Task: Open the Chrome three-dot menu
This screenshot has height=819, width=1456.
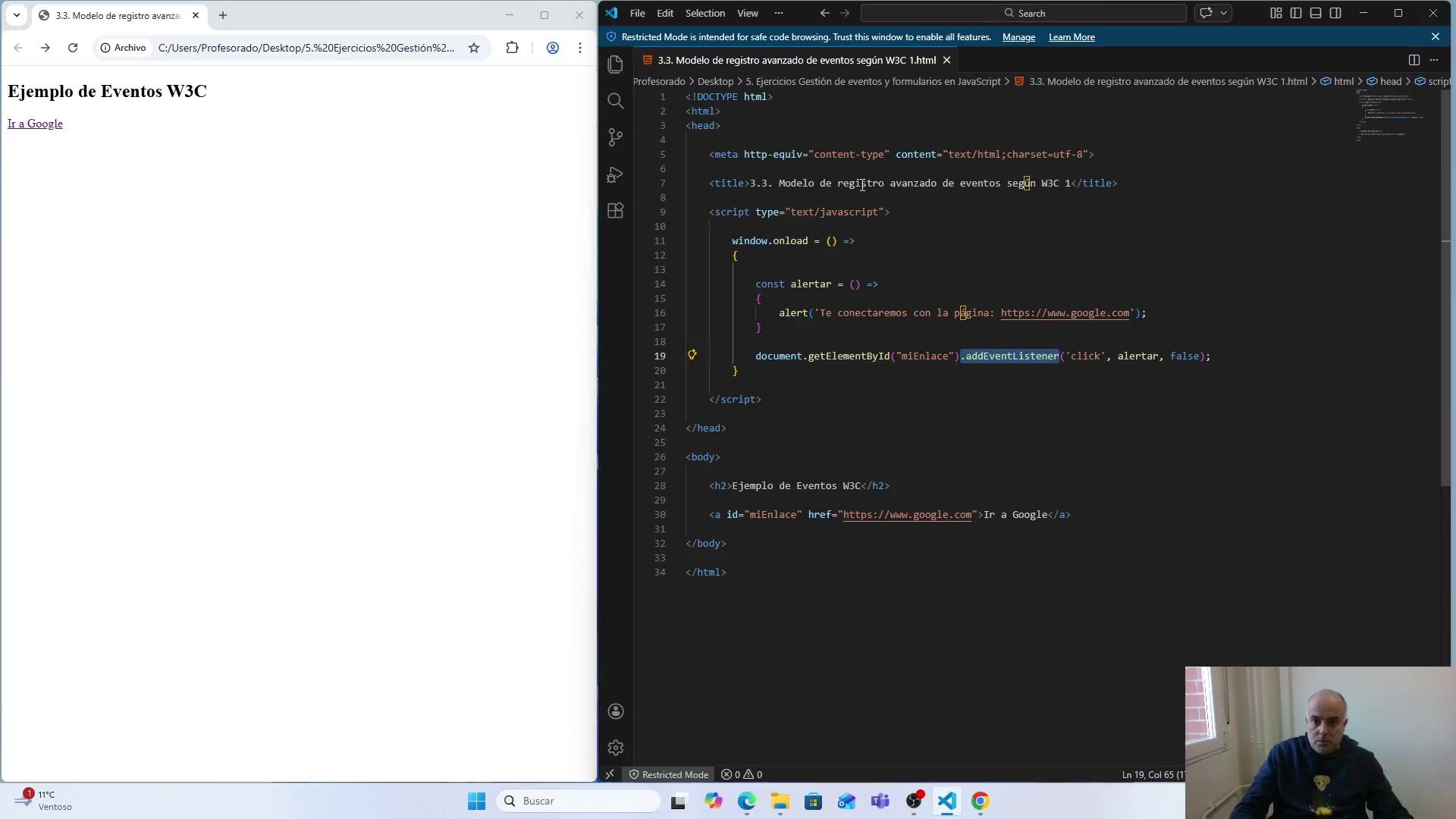Action: click(x=580, y=48)
